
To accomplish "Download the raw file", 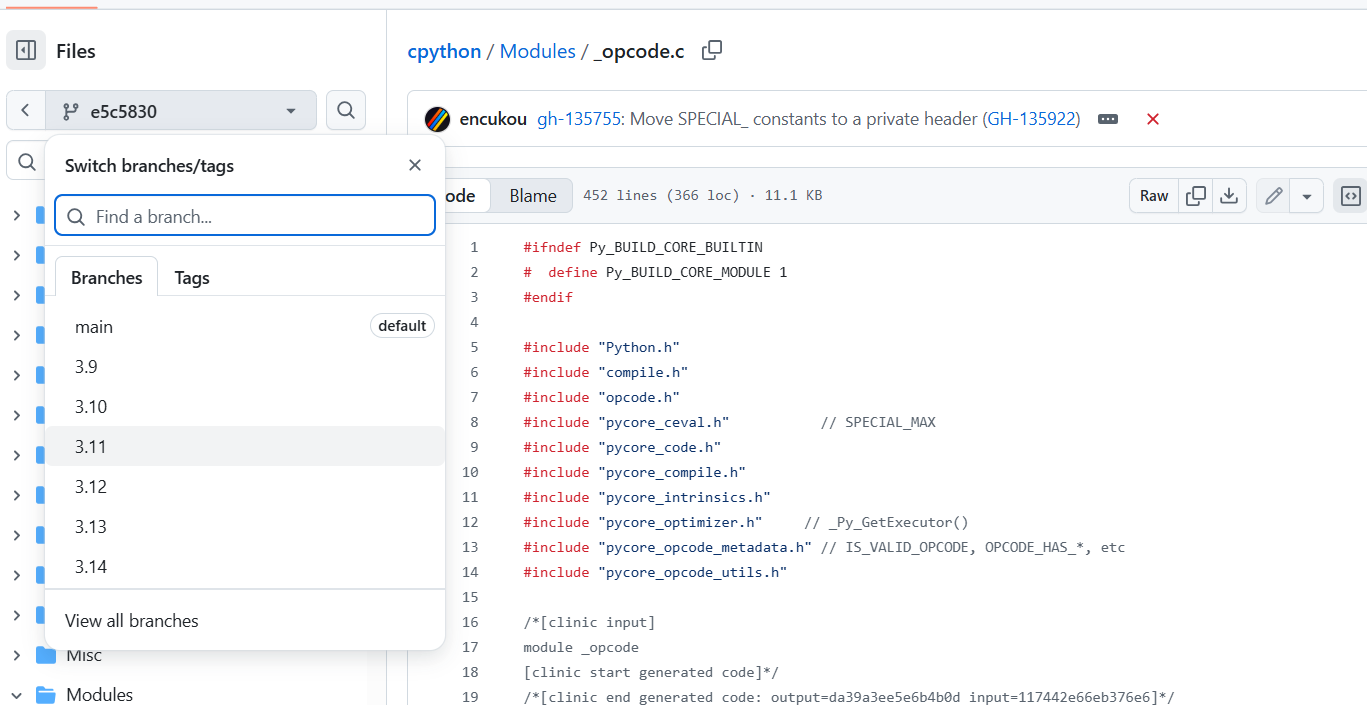I will pos(1229,196).
